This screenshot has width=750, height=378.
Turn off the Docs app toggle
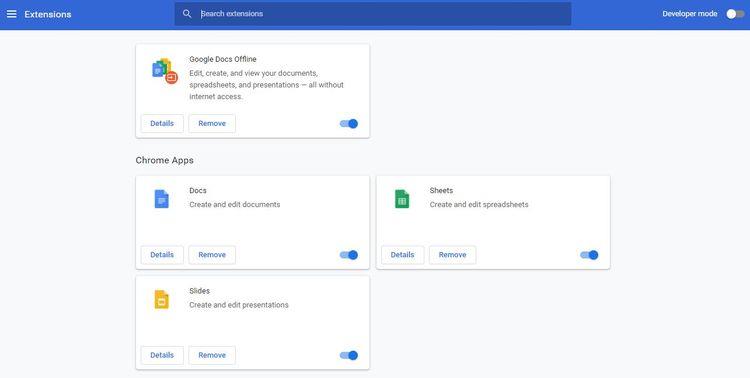pos(349,255)
